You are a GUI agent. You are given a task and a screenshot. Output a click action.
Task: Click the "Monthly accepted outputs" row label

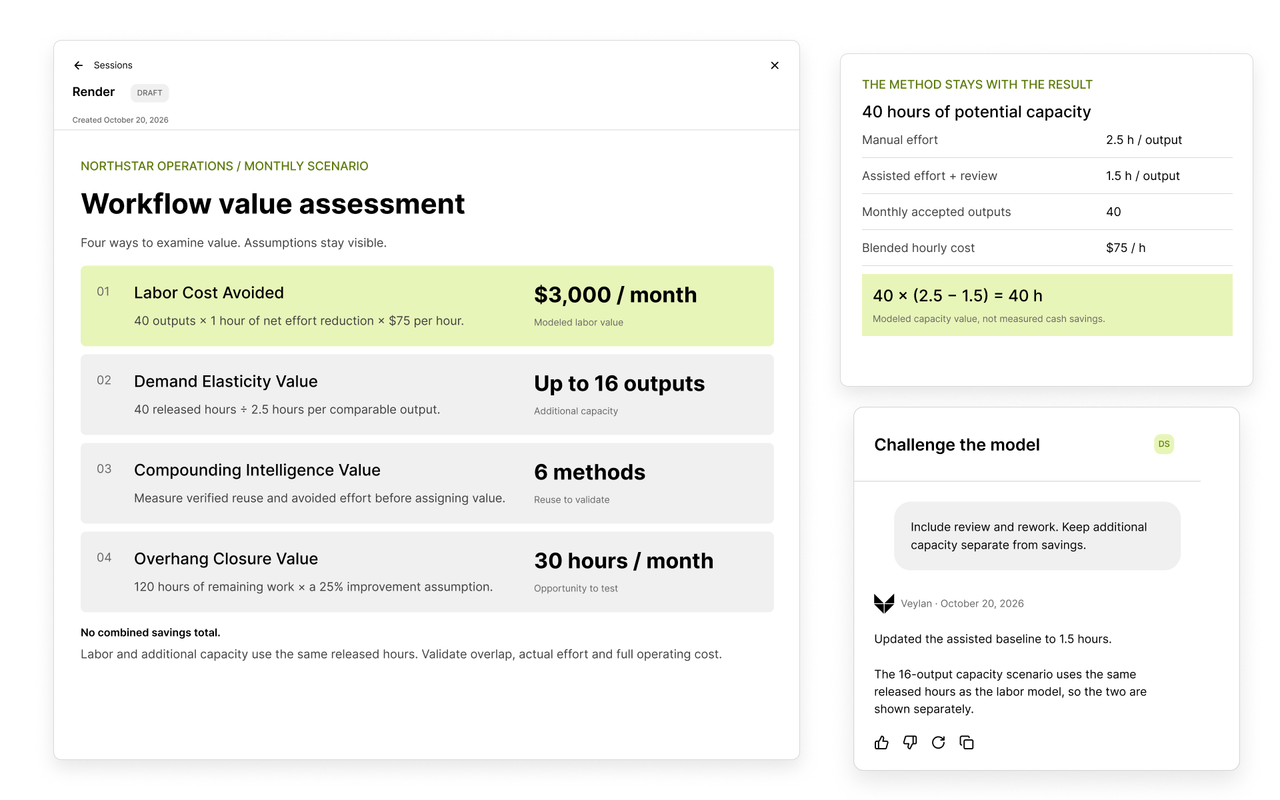937,212
